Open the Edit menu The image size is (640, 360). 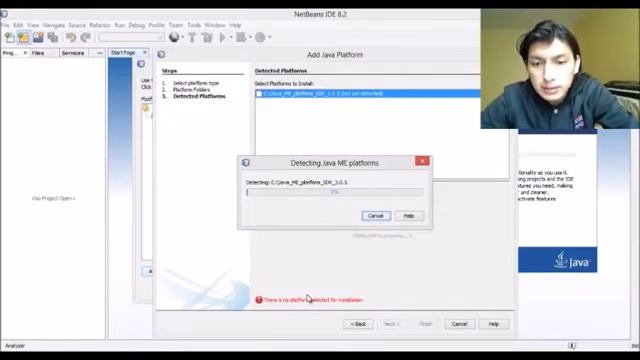[x=18, y=25]
